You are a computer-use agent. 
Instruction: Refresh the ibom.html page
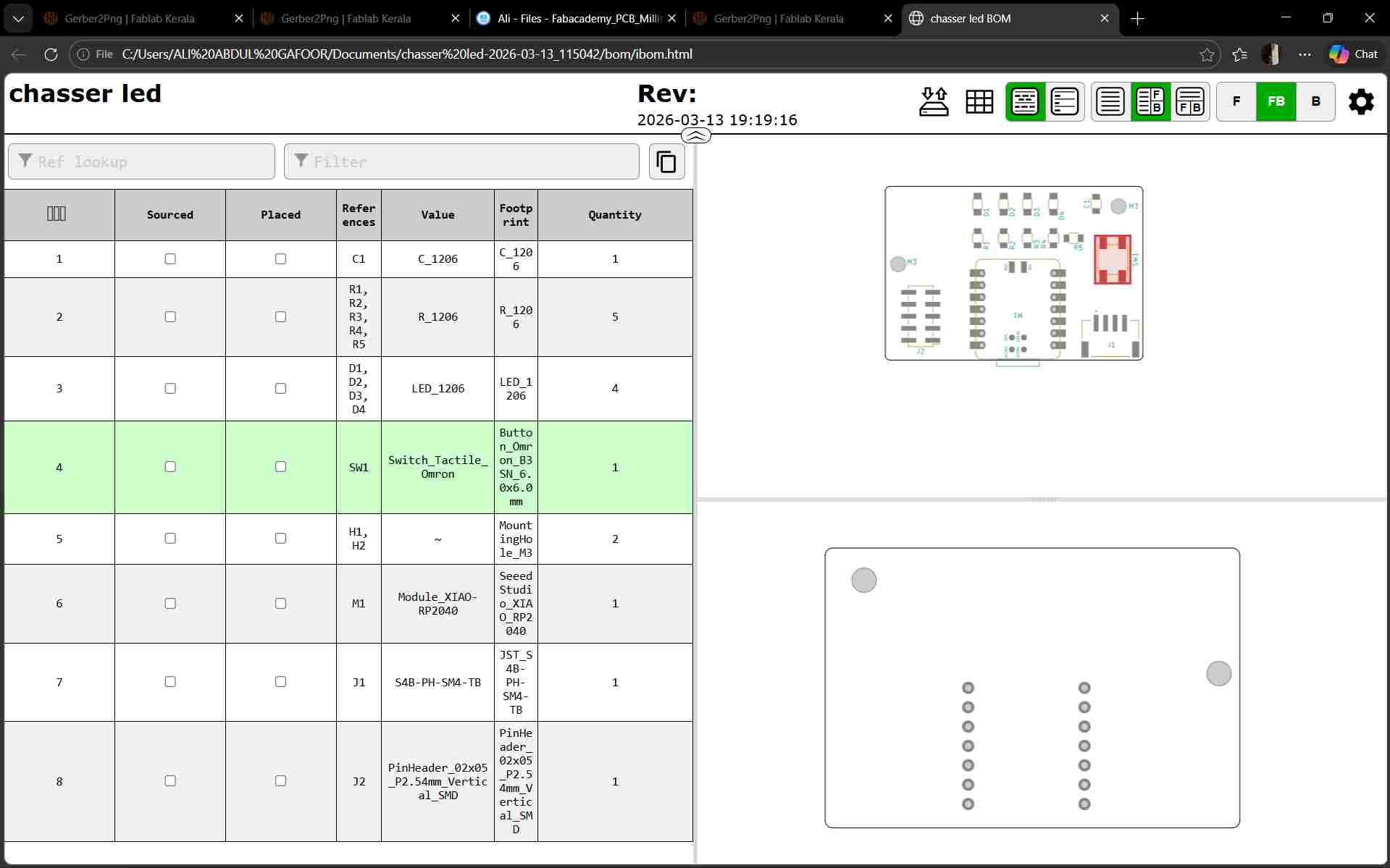point(51,54)
